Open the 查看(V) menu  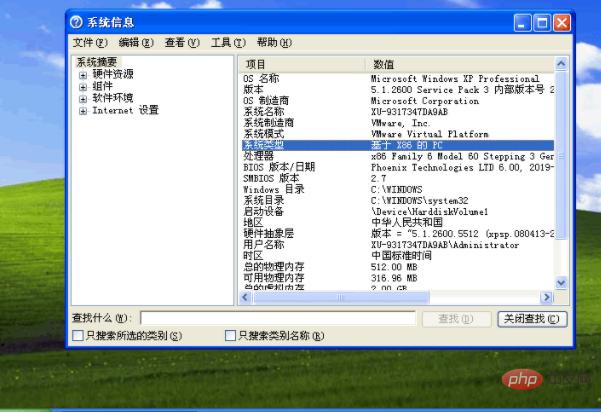pyautogui.click(x=182, y=43)
